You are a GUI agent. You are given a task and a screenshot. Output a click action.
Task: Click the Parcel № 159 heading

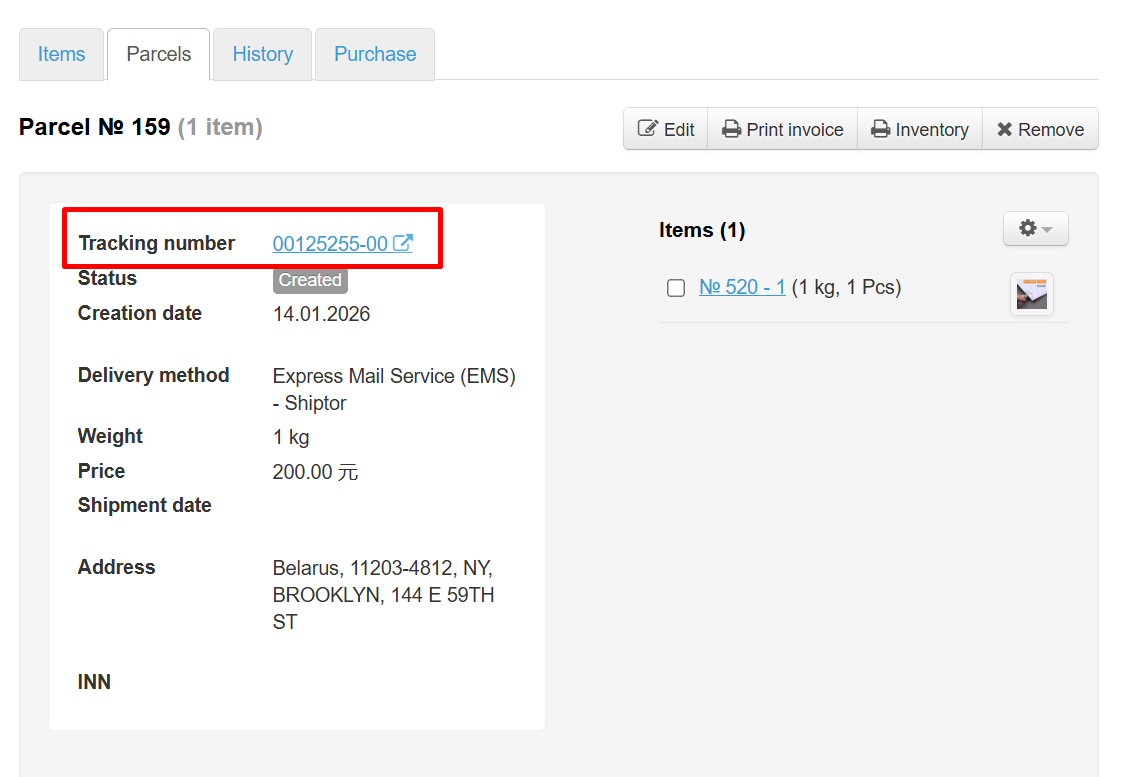(x=95, y=128)
